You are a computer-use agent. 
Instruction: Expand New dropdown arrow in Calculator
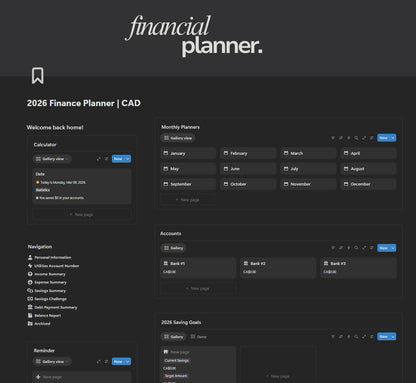click(x=127, y=159)
